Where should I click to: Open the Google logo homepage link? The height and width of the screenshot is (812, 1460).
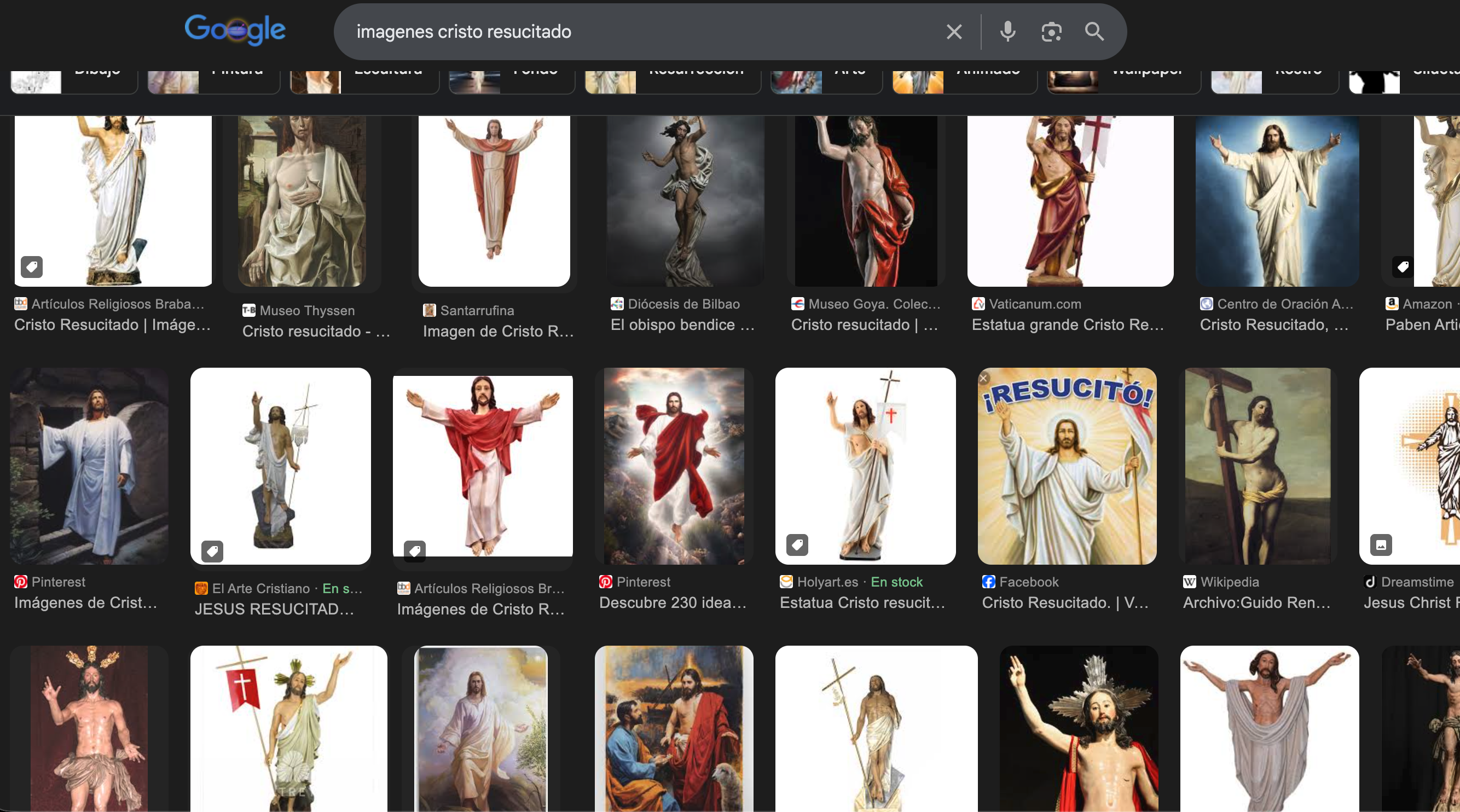[x=235, y=30]
